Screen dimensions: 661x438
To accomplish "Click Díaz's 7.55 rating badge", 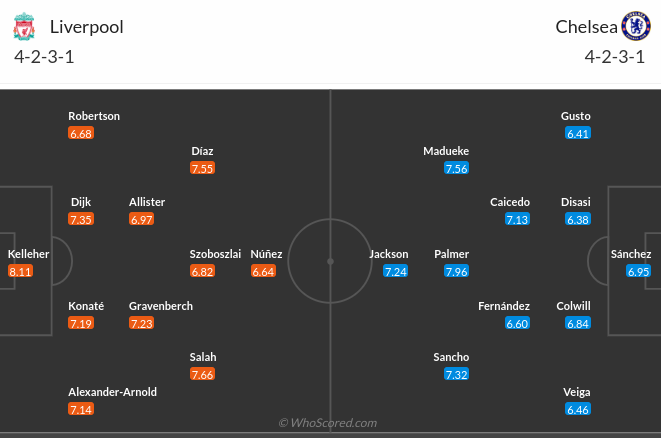I will [203, 168].
